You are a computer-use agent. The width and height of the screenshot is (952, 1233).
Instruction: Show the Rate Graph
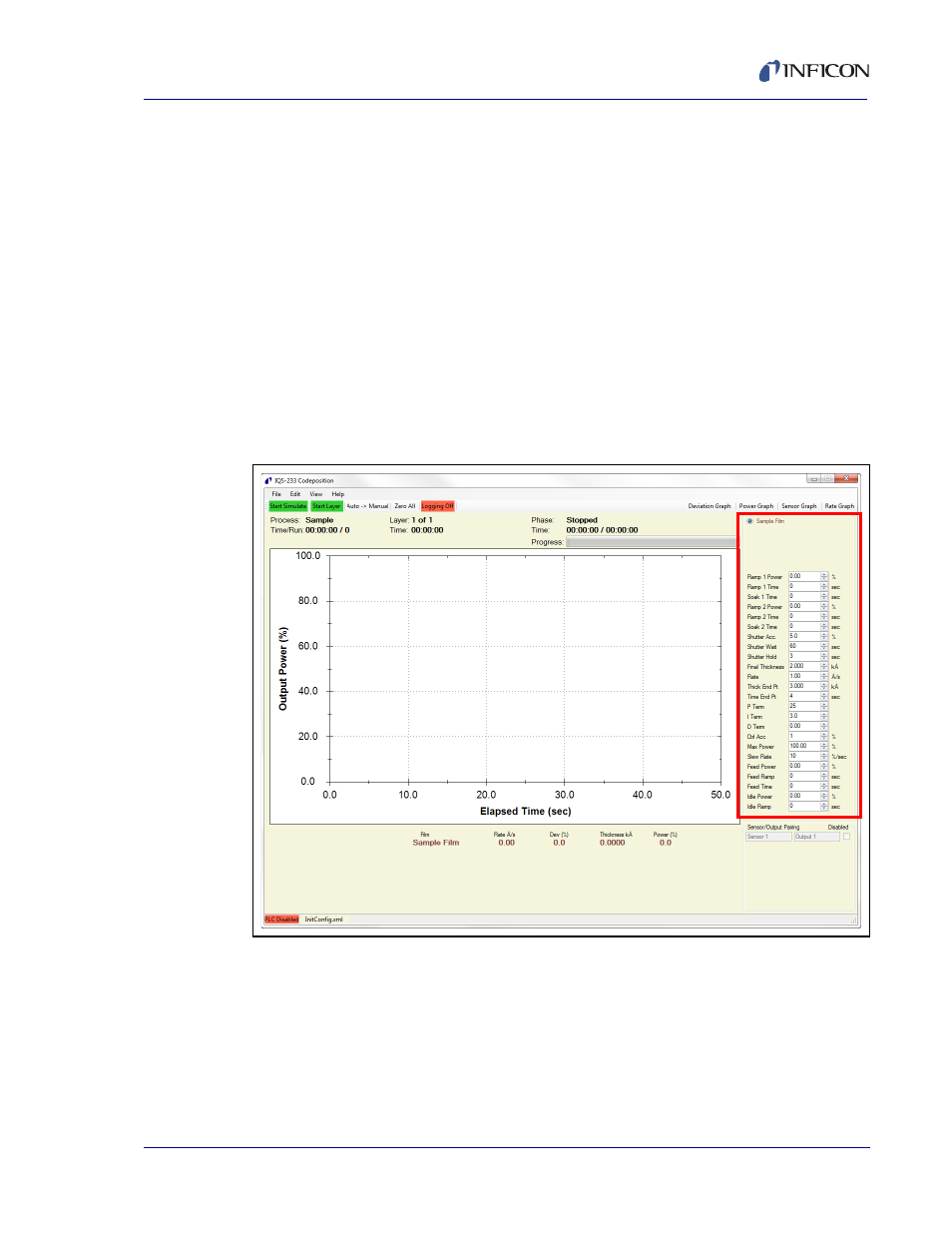point(839,506)
